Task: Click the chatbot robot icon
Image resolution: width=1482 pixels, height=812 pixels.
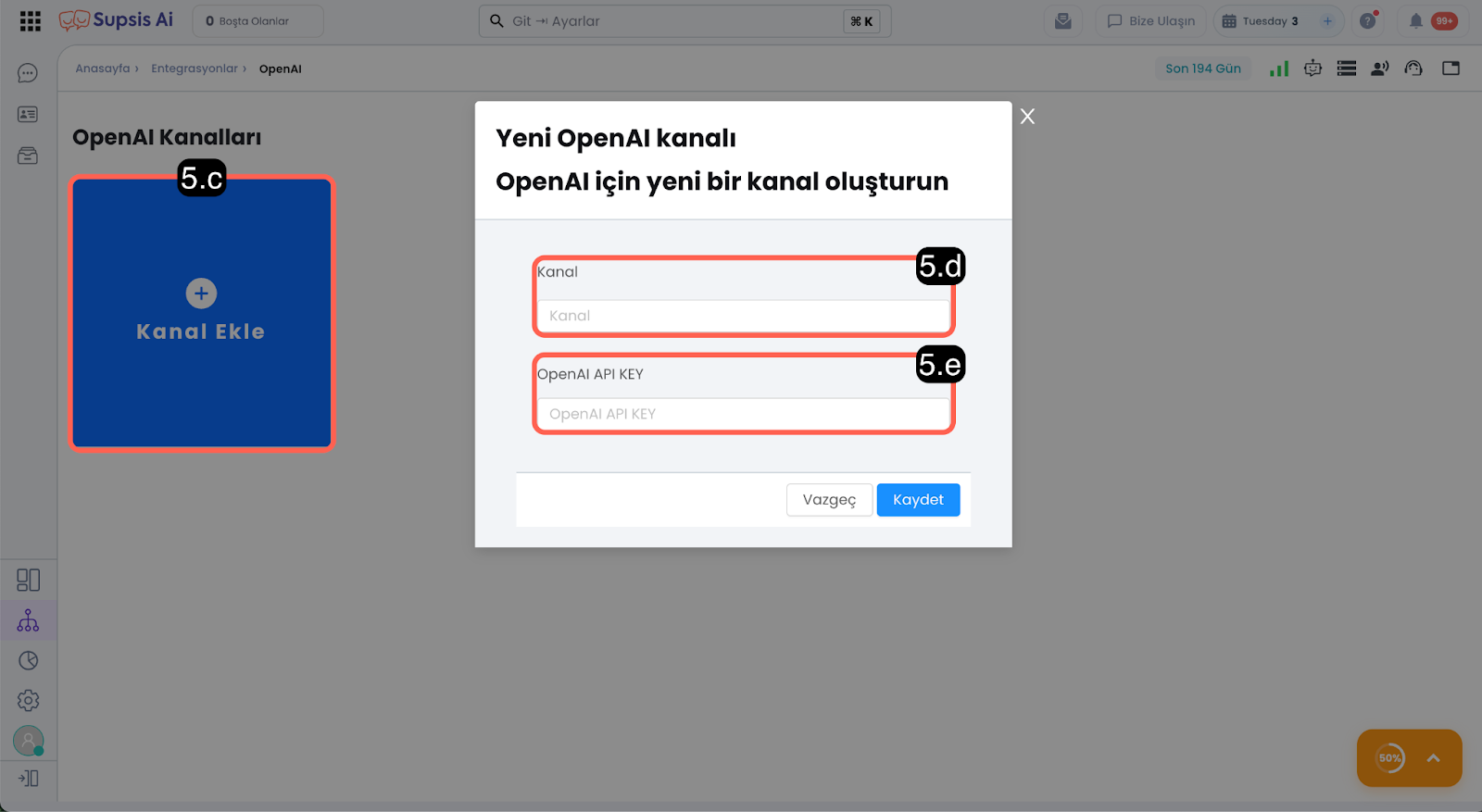Action: click(x=1312, y=69)
